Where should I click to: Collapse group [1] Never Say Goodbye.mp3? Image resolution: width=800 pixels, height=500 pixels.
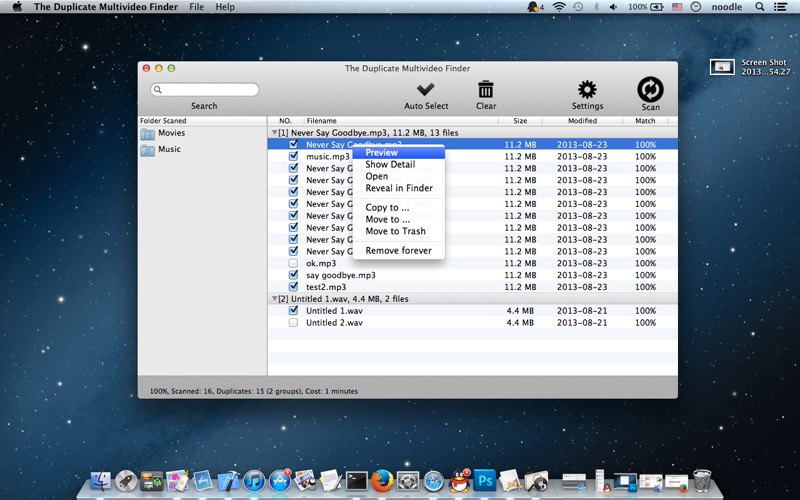274,133
